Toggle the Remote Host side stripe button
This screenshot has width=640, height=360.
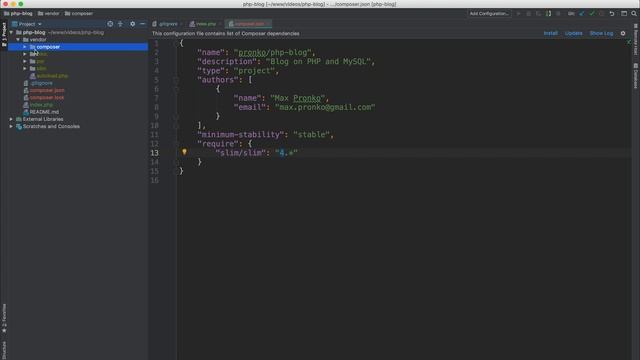pyautogui.click(x=636, y=39)
